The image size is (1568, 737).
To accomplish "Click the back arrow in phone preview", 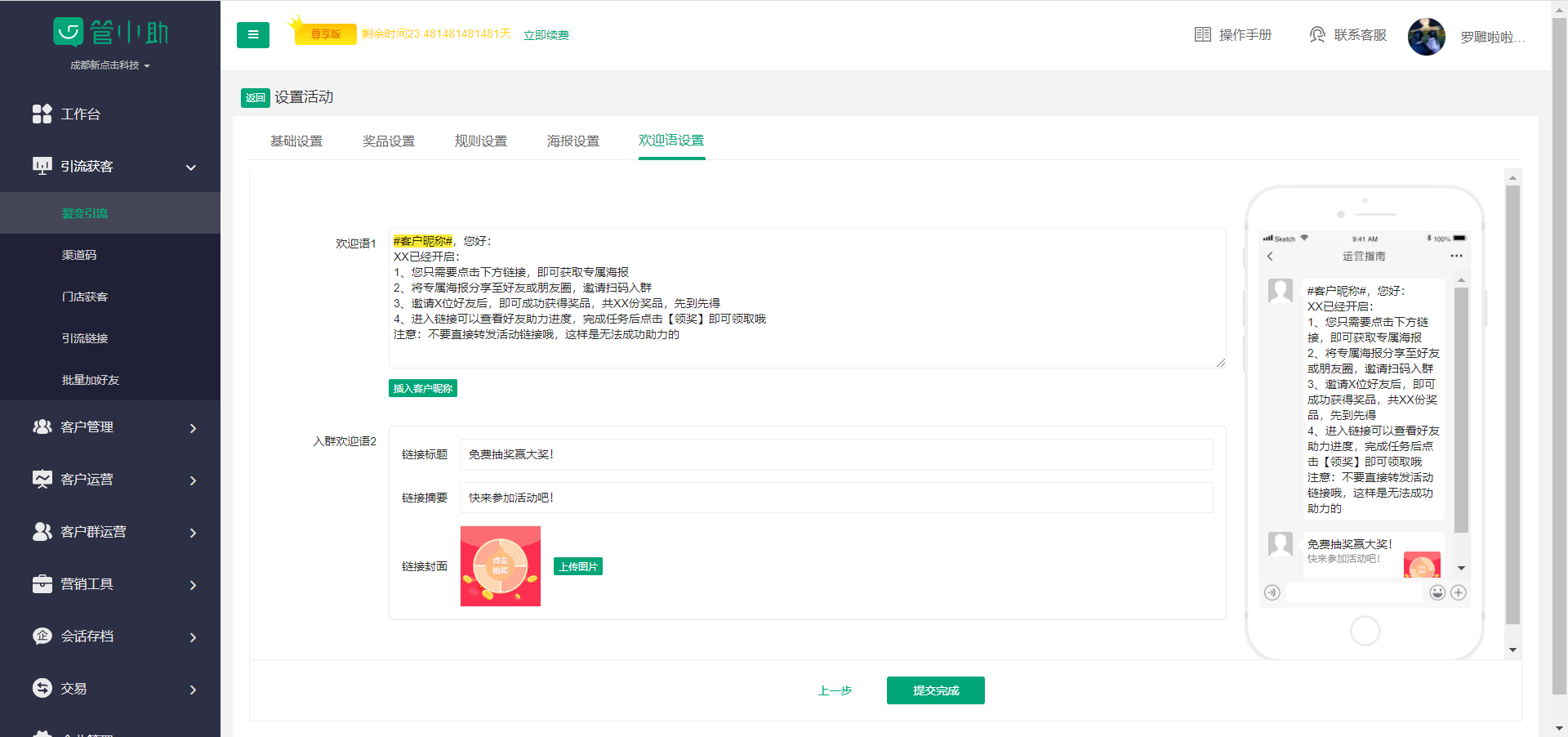I will pyautogui.click(x=1270, y=256).
